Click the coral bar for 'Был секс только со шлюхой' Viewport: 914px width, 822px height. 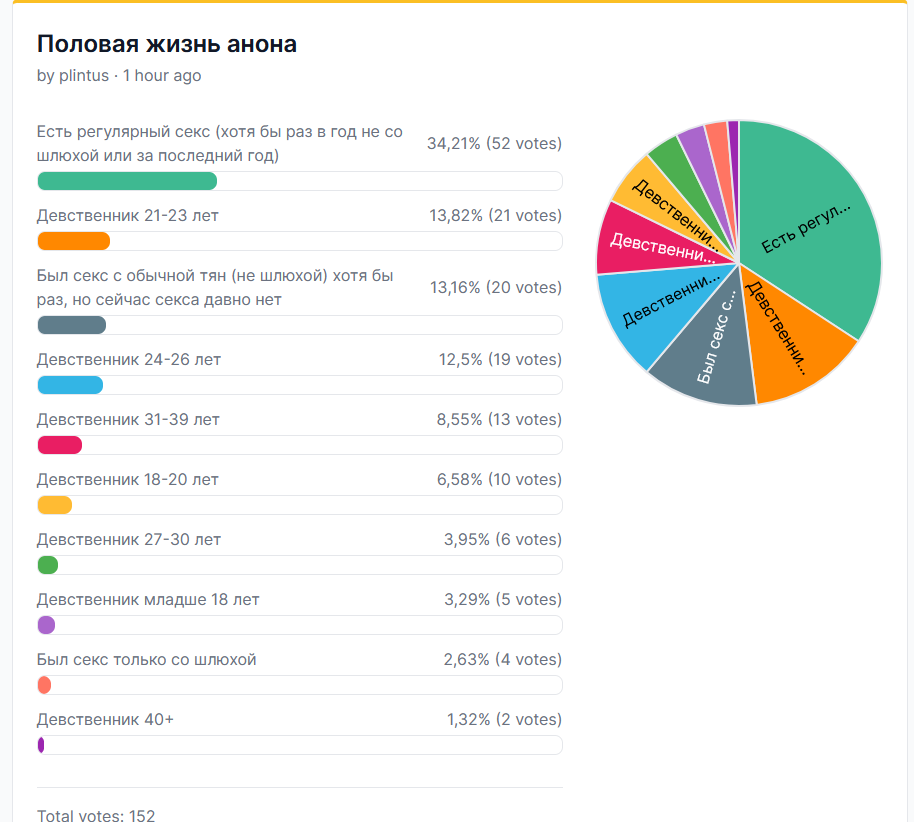pyautogui.click(x=44, y=685)
